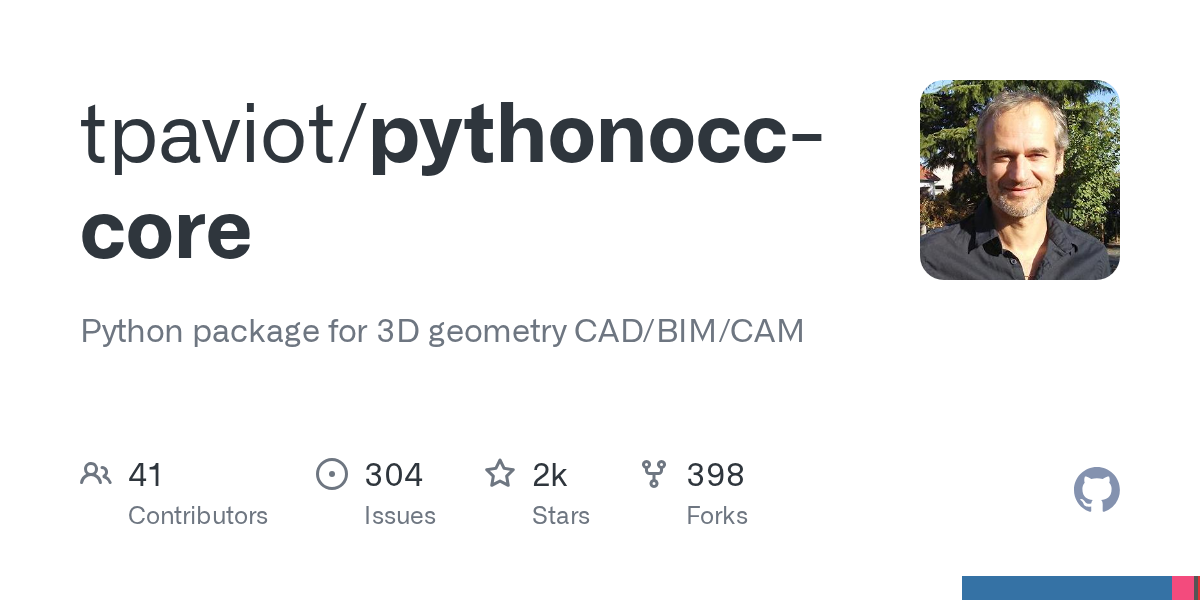Click the 2k star count
Screen dimensions: 1200x600
pyautogui.click(x=550, y=475)
